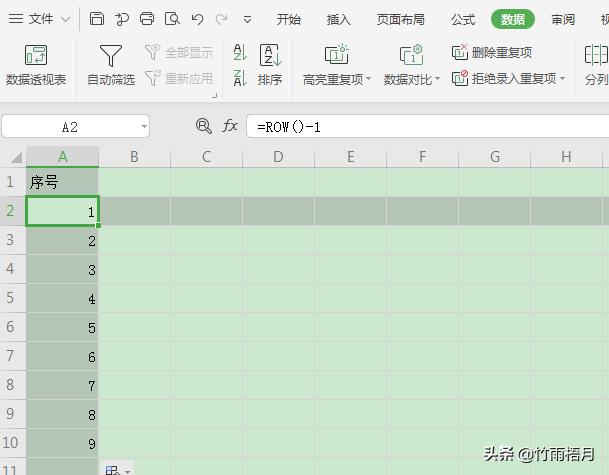609x475 pixels.
Task: Select row 5 header
Action: pyautogui.click(x=13, y=298)
